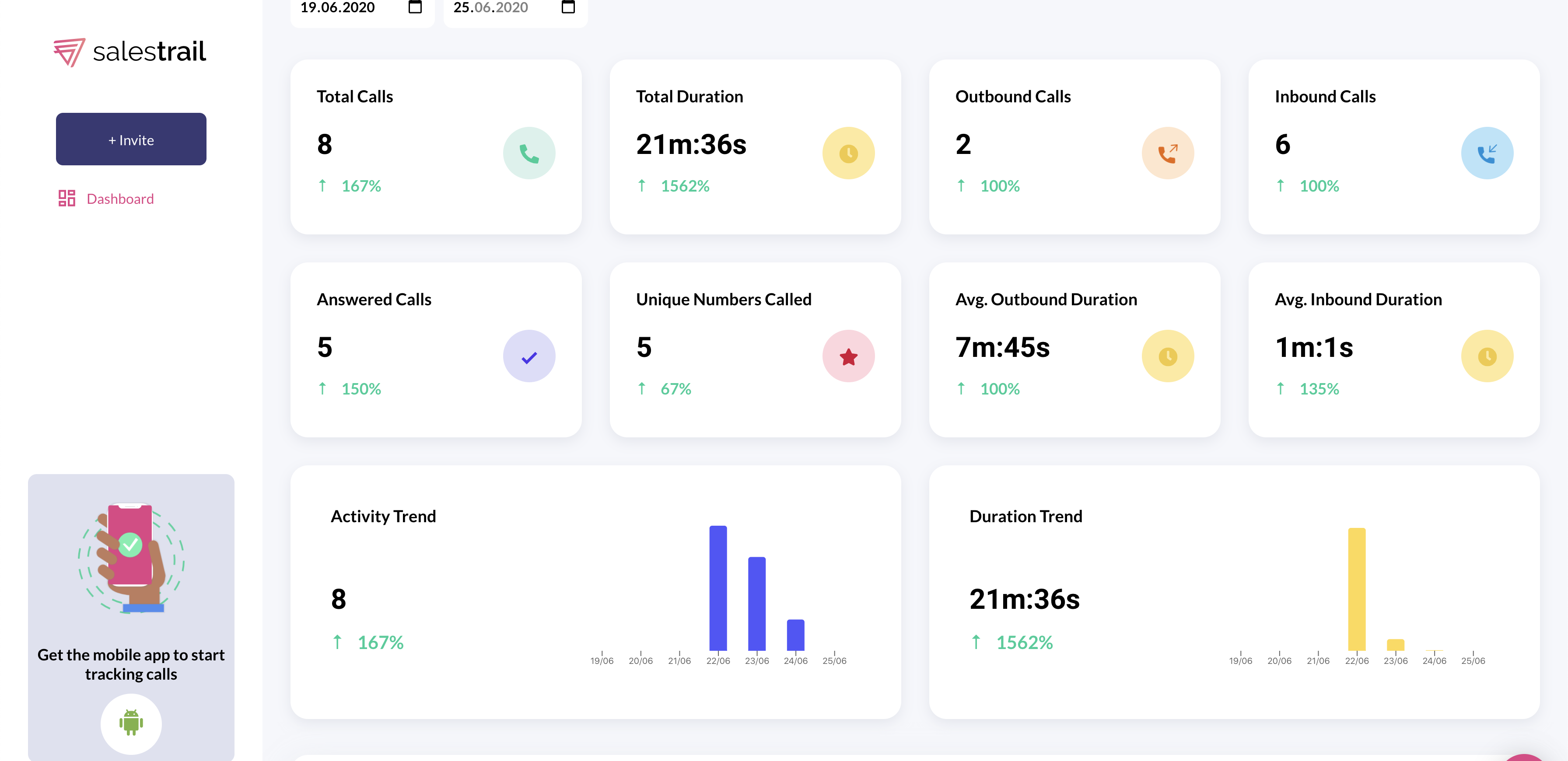Image resolution: width=1568 pixels, height=761 pixels.
Task: Click the star icon on Unique Numbers Called
Action: coord(848,356)
